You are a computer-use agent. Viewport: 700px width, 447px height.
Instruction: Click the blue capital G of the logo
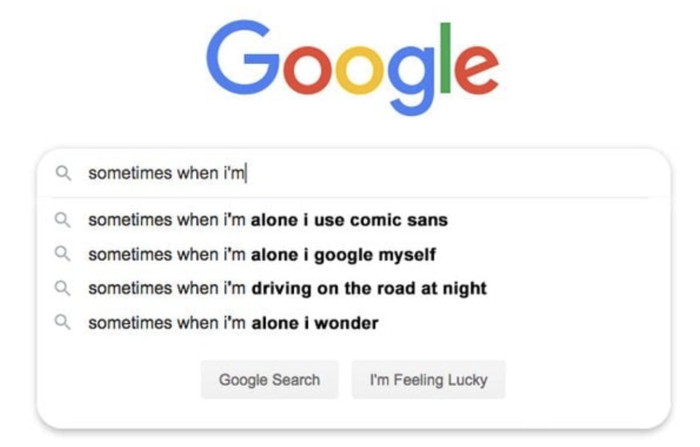pyautogui.click(x=242, y=57)
